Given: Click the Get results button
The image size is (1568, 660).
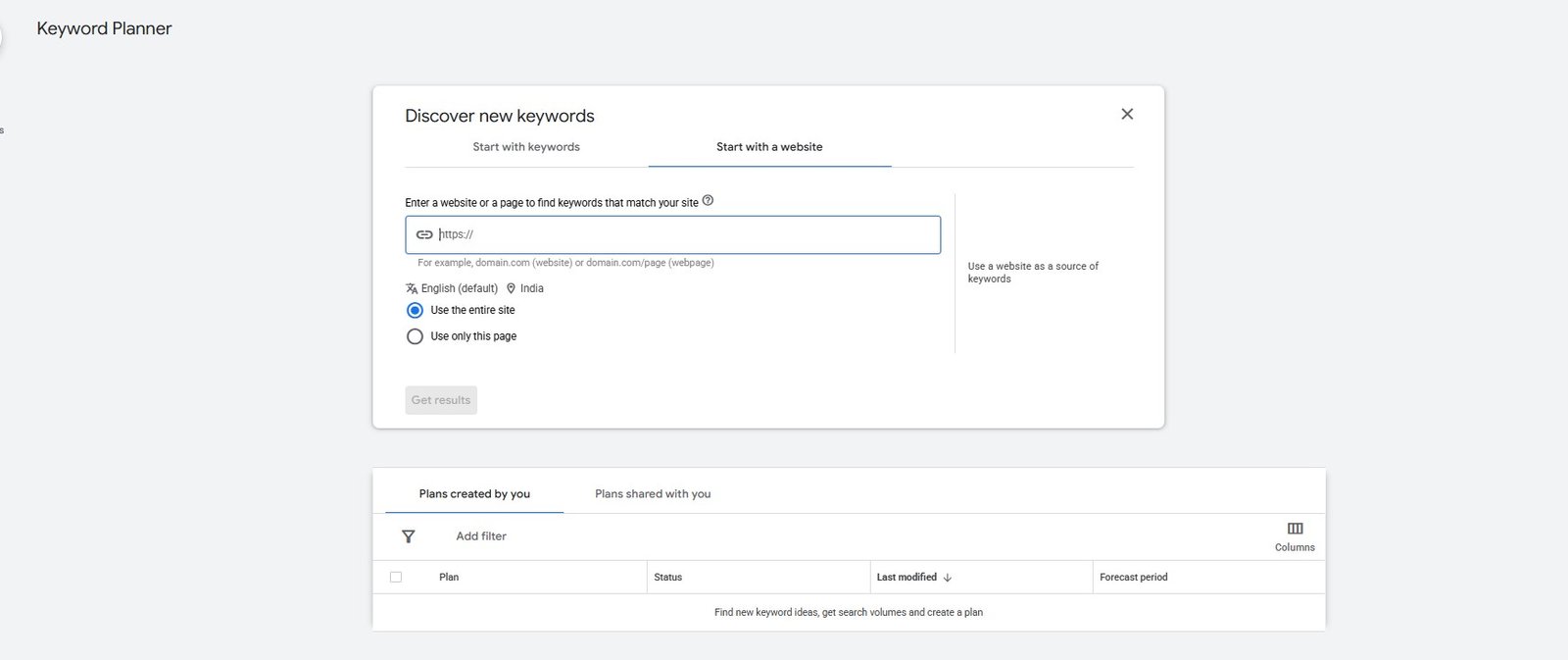Looking at the screenshot, I should 441,400.
